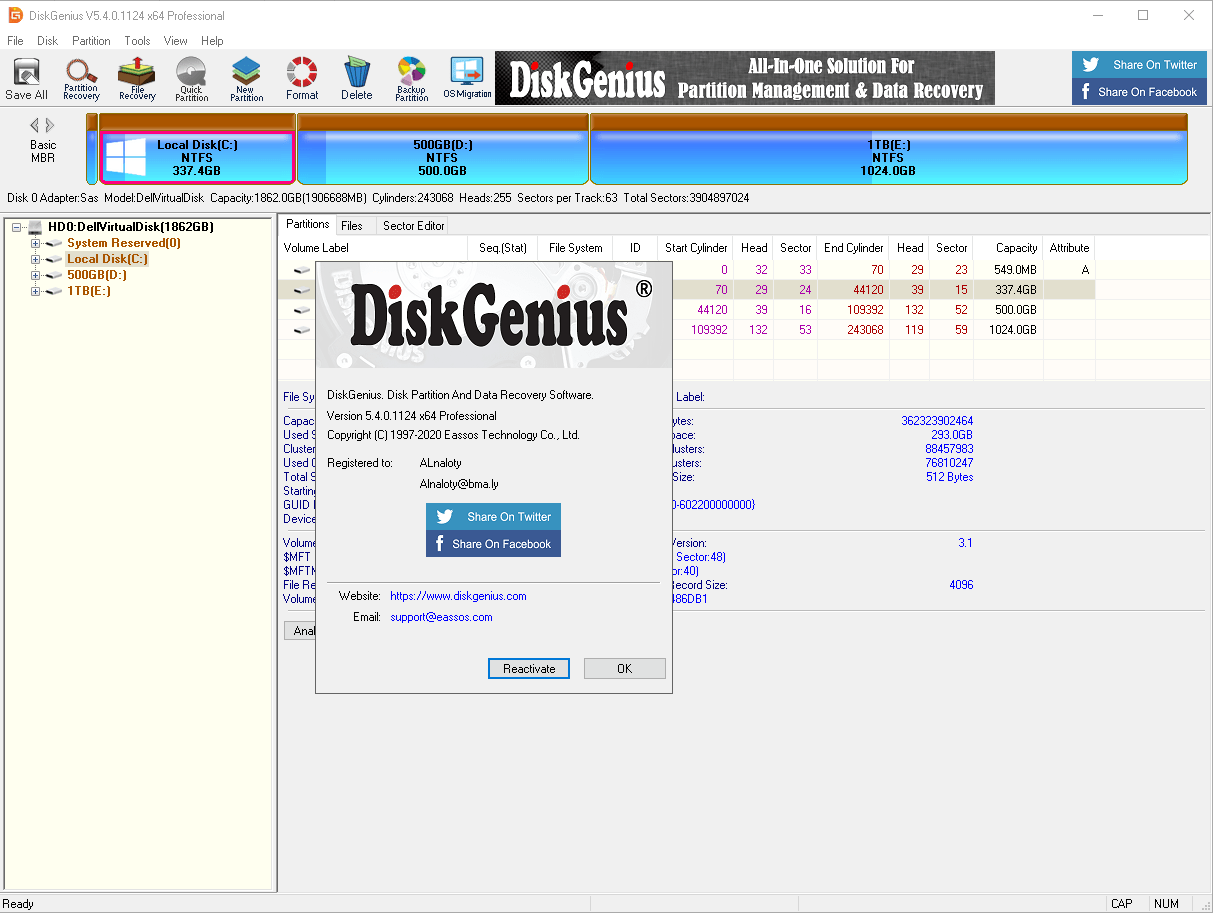The width and height of the screenshot is (1215, 915).
Task: Expand the Local Disk(C:) tree node
Action: coord(36,259)
